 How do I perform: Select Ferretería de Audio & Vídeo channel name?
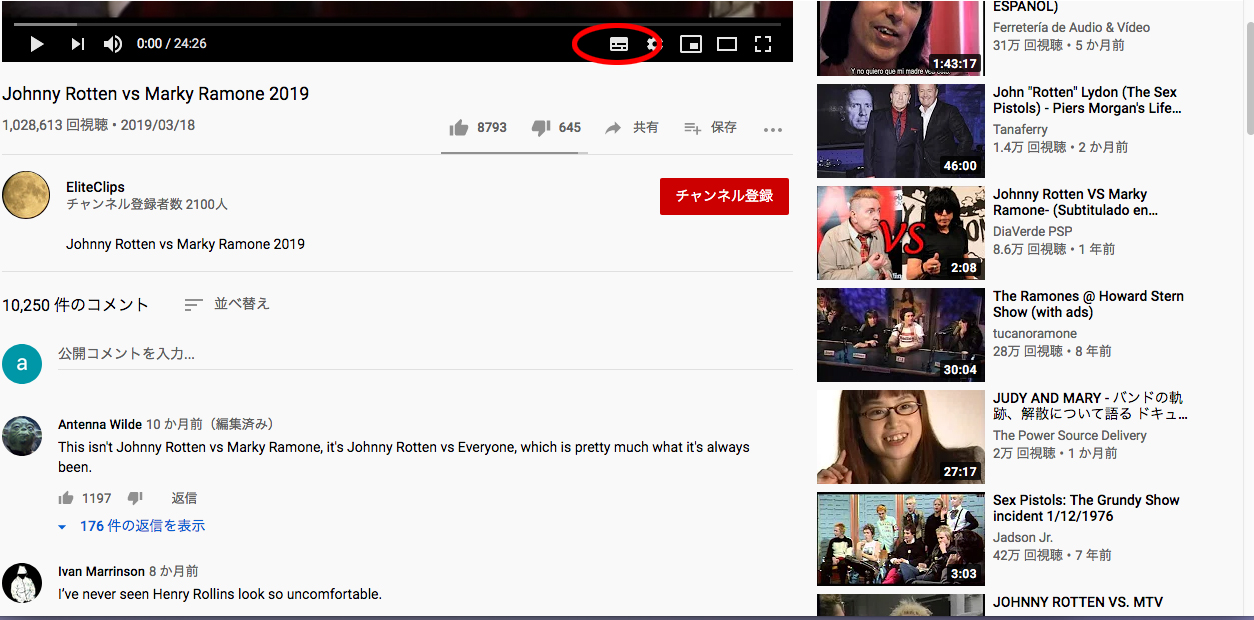point(1072,27)
